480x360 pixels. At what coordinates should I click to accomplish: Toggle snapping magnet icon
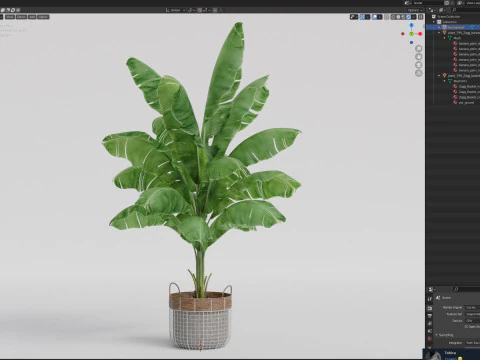[200, 10]
